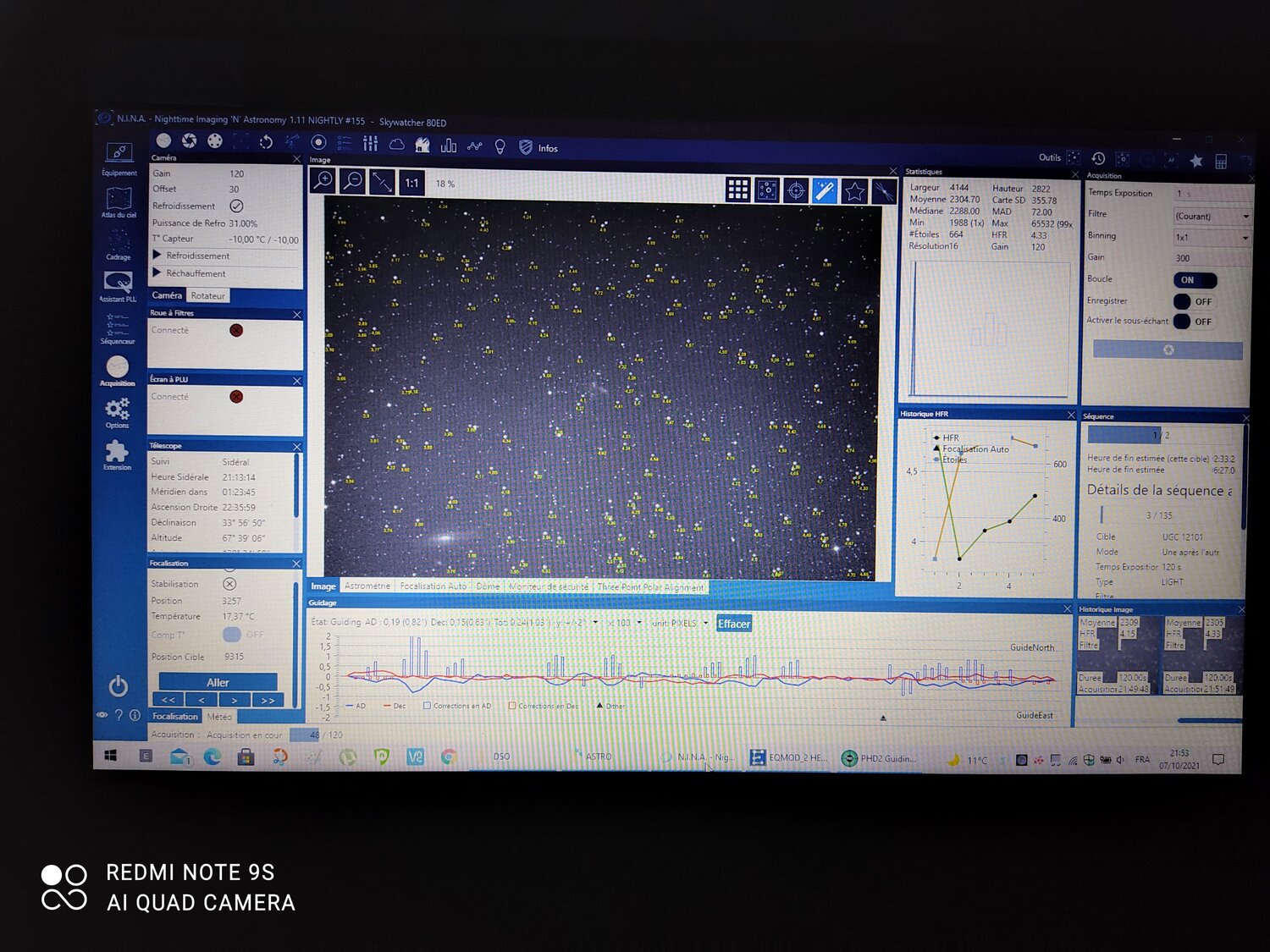Screen dimensions: 1270x952
Task: Open the guiding unit PIXELS dropdown
Action: [x=680, y=624]
